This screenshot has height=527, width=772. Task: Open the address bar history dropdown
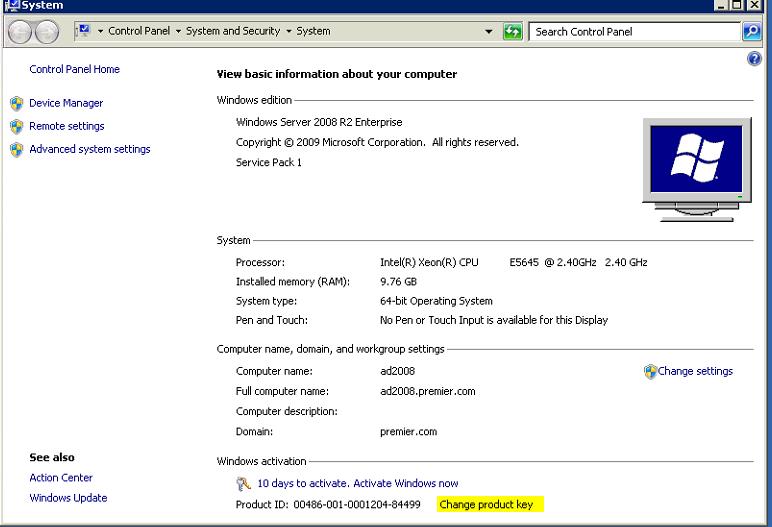pos(488,32)
